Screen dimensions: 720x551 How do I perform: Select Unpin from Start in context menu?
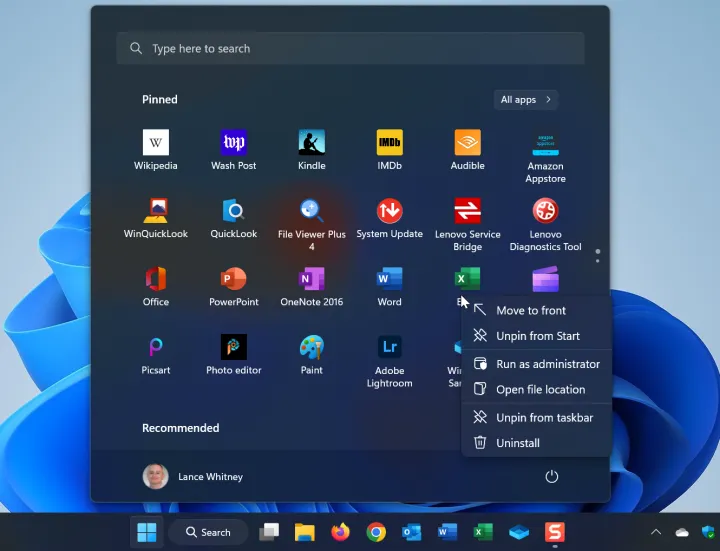point(537,336)
